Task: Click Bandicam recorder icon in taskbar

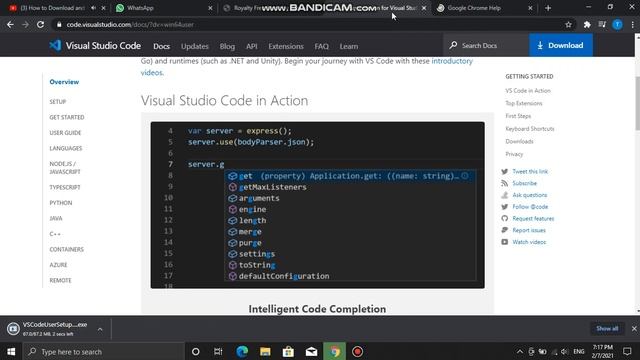Action: (358, 351)
